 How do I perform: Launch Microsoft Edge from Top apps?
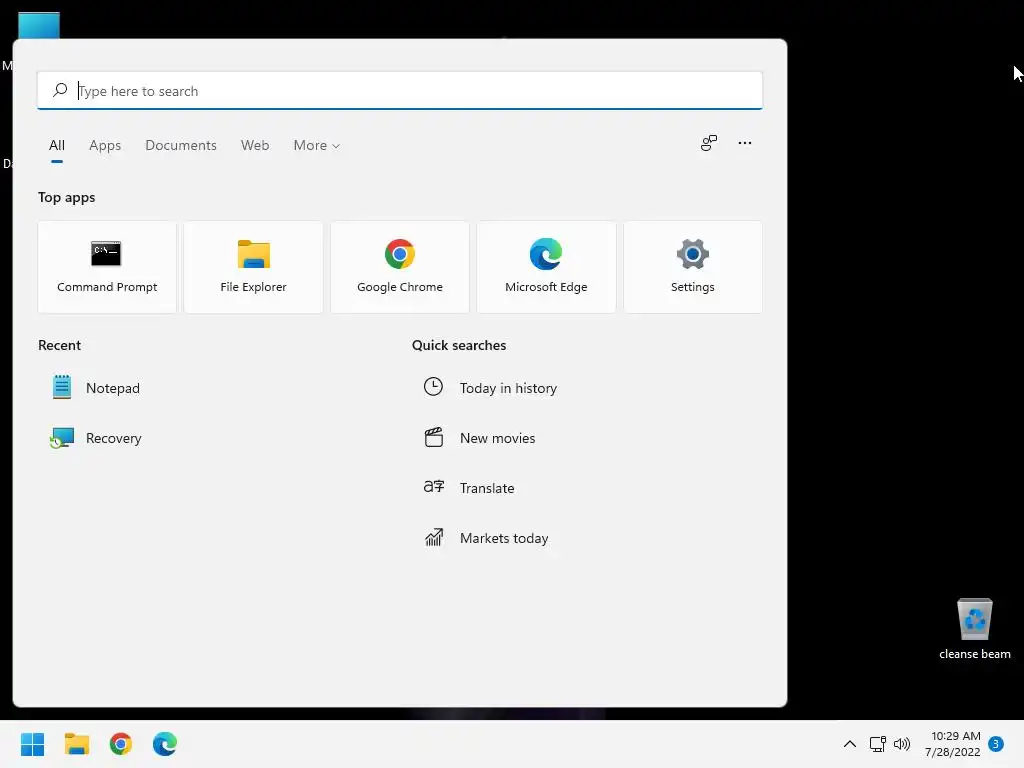546,267
